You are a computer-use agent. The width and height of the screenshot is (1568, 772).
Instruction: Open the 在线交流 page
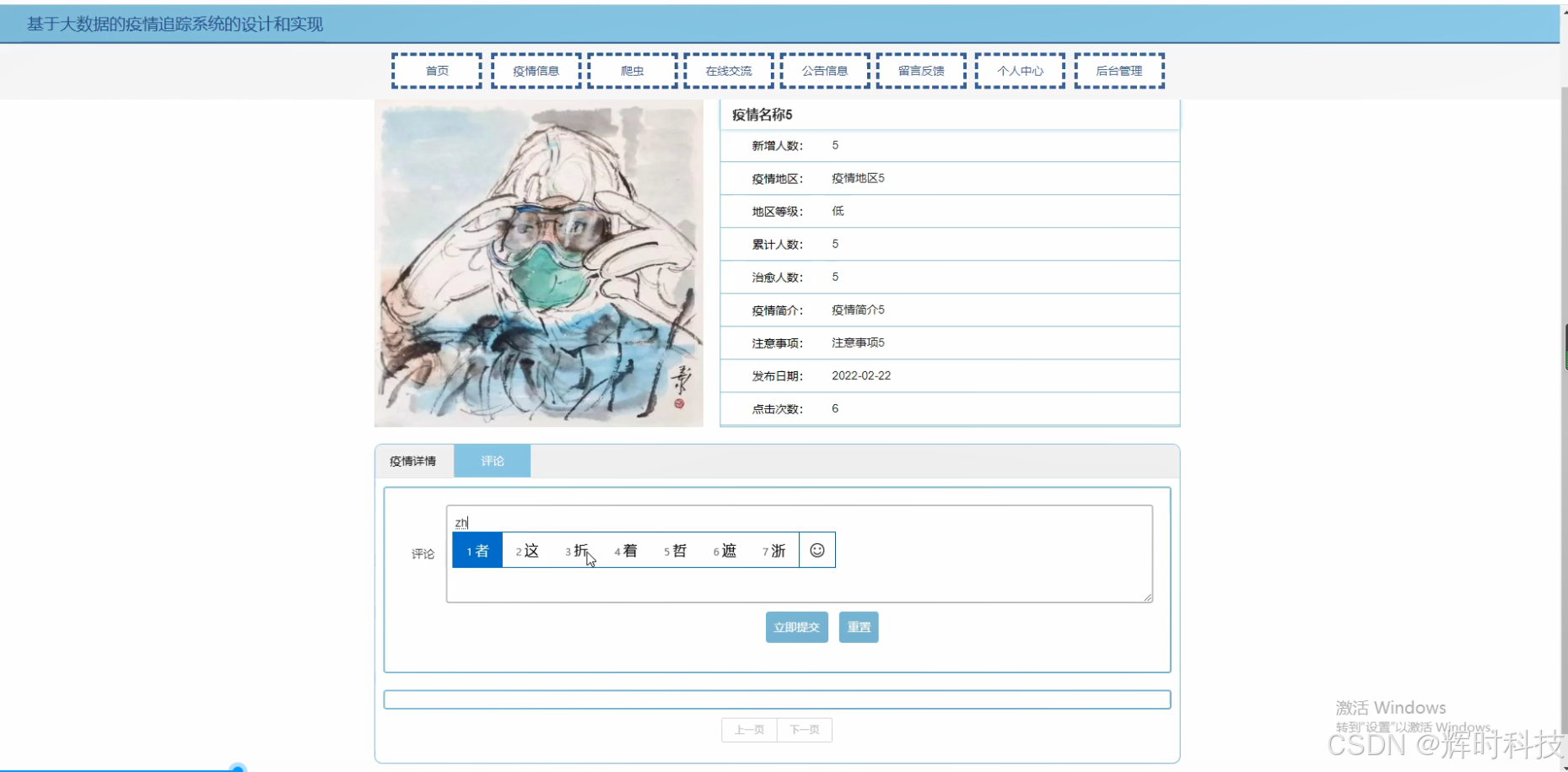728,70
